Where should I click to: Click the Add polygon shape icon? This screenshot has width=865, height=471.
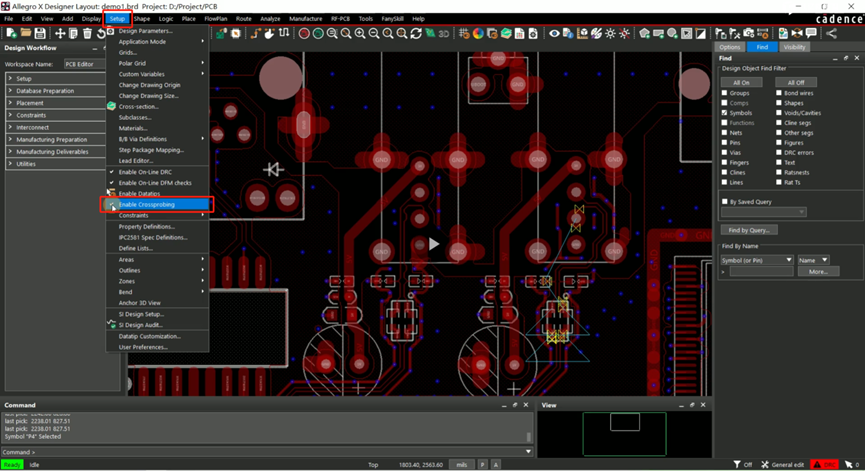tap(644, 34)
